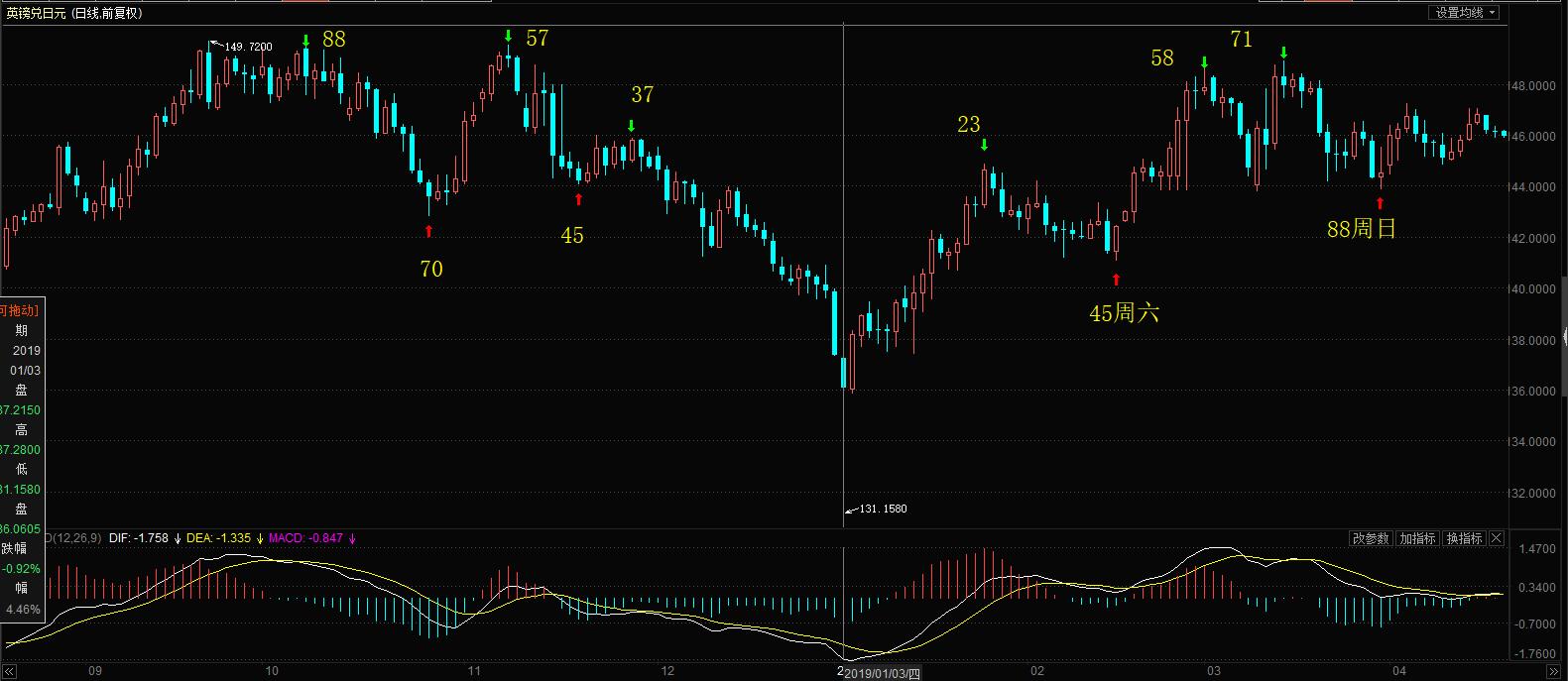Close the MACD indicator panel with X
Screen dimensions: 1568x681
(1497, 538)
